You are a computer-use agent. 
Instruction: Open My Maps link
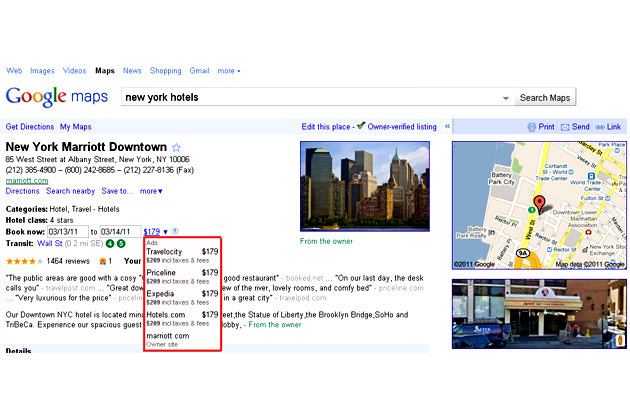coord(76,127)
